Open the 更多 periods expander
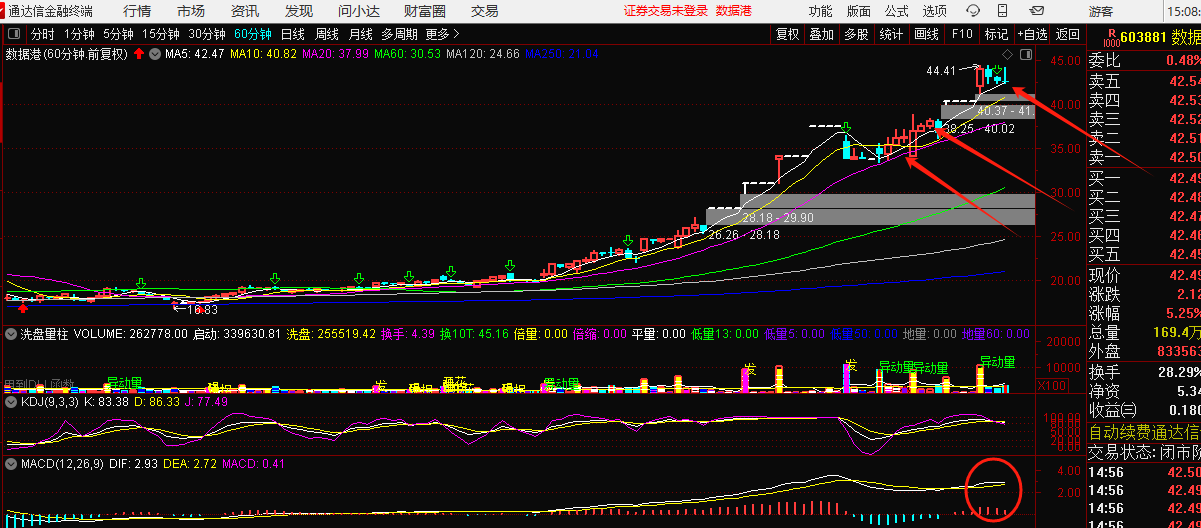The height and width of the screenshot is (528, 1201). click(443, 34)
